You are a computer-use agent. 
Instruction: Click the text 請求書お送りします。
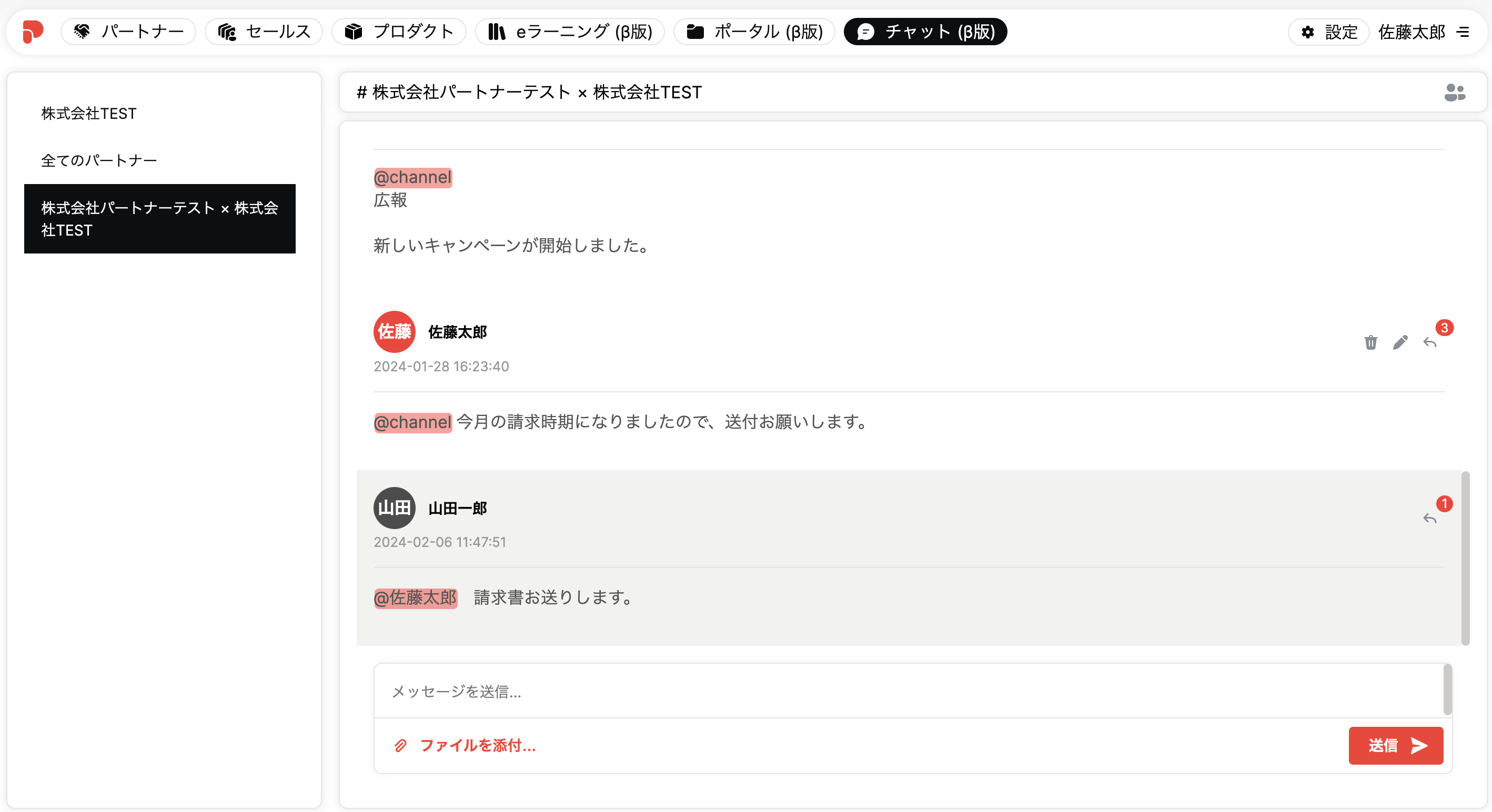click(556, 598)
